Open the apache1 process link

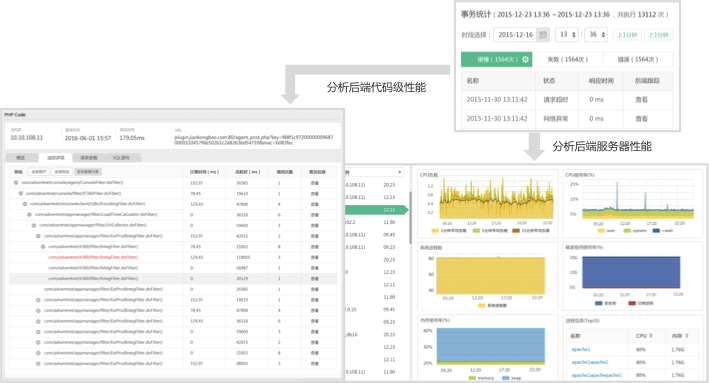coord(581,350)
